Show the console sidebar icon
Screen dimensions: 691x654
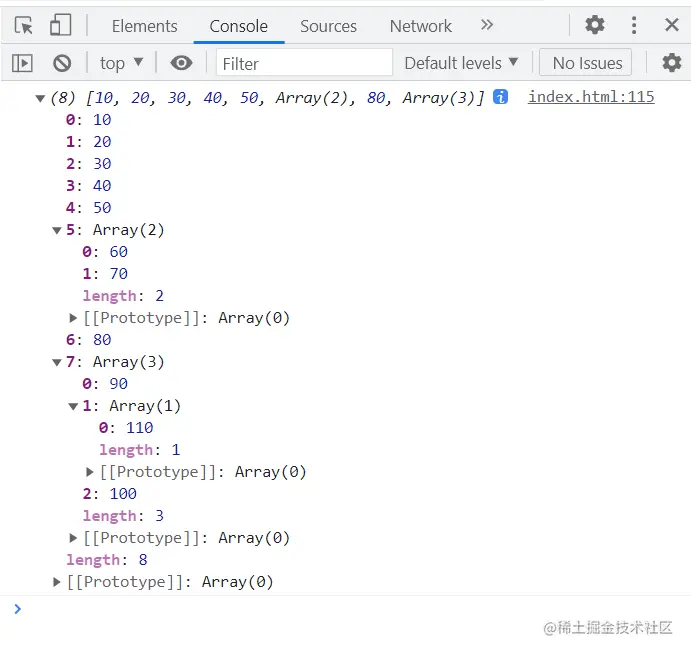point(22,63)
